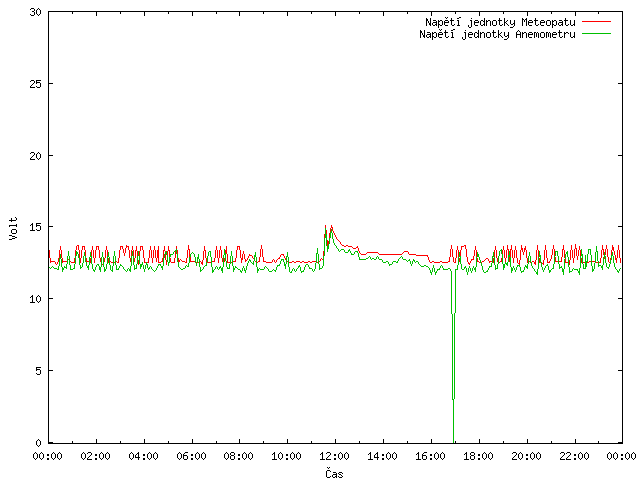Click the y-axis value 0
The image size is (640, 480).
coord(38,443)
